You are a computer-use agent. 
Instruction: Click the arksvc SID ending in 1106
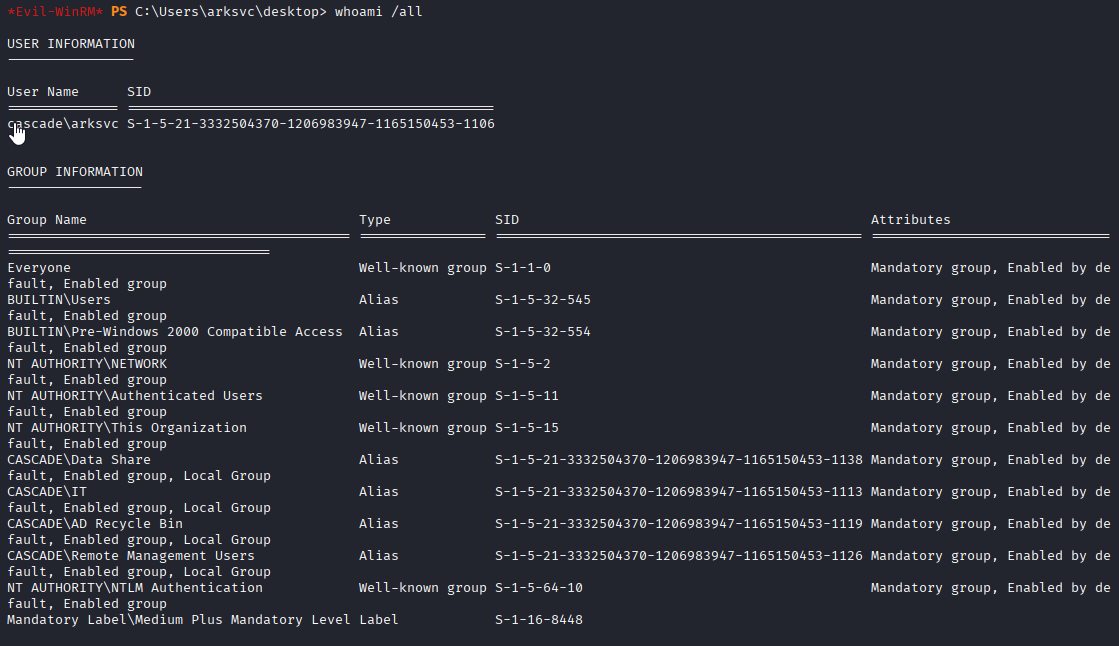tap(310, 123)
